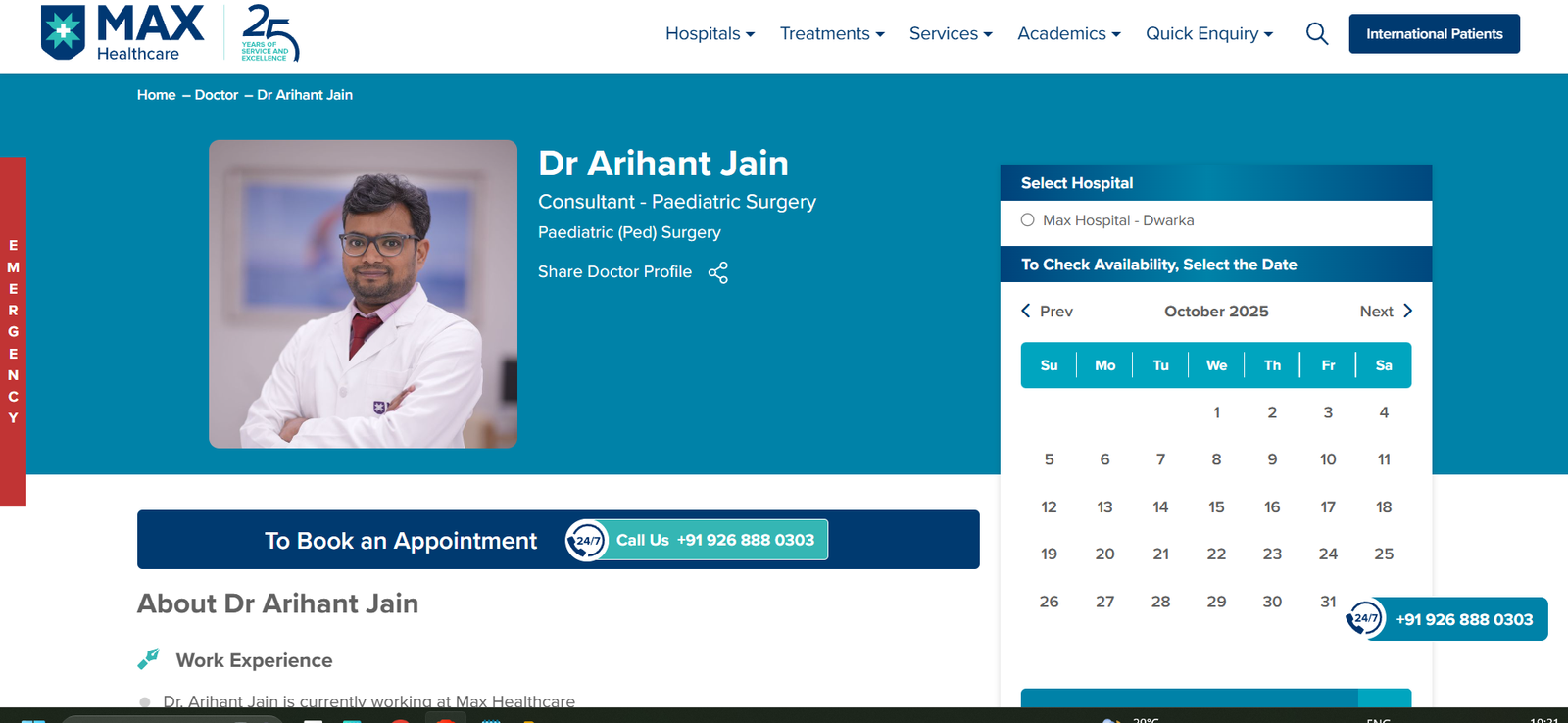
Task: Click the share doctor profile icon
Action: [718, 272]
